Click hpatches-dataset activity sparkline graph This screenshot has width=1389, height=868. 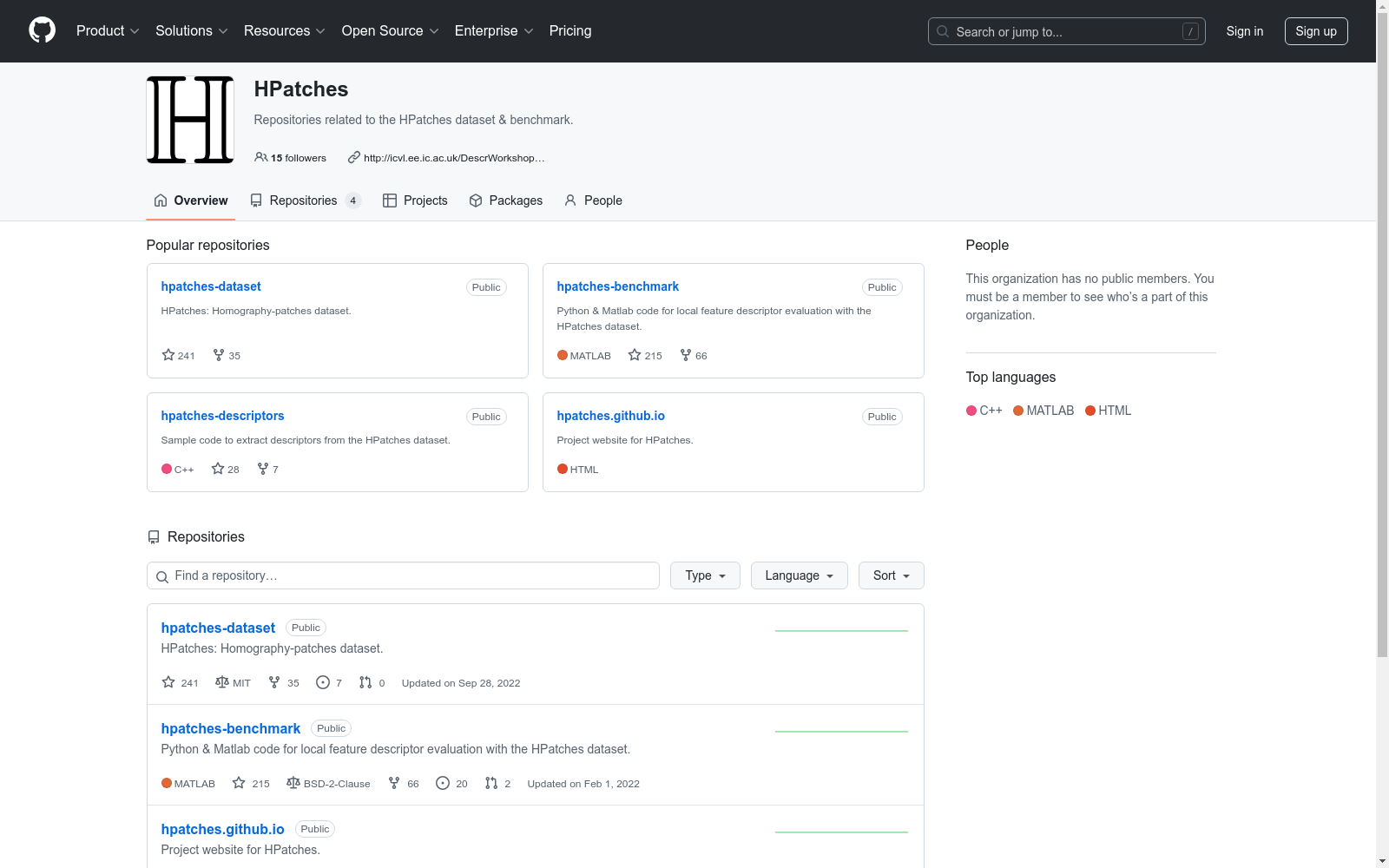[841, 630]
